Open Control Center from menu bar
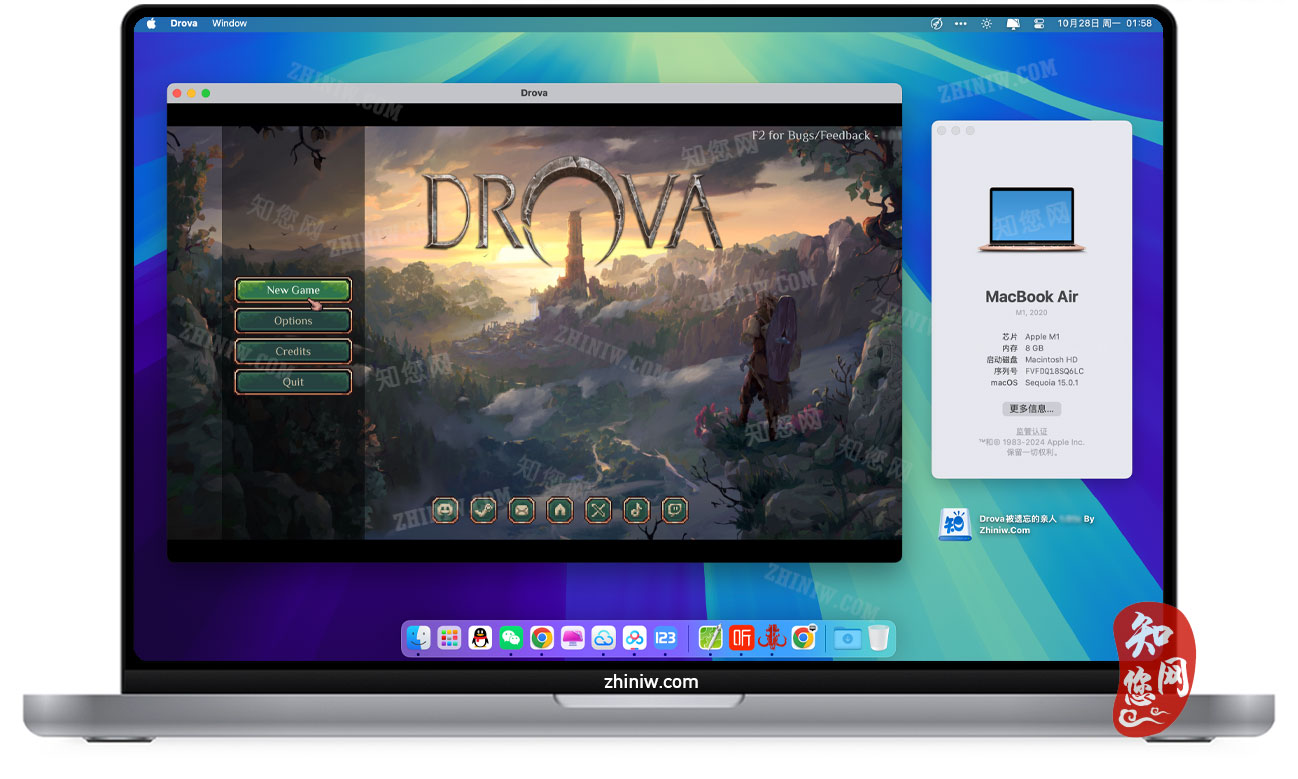The width and height of the screenshot is (1298, 779). (1038, 23)
